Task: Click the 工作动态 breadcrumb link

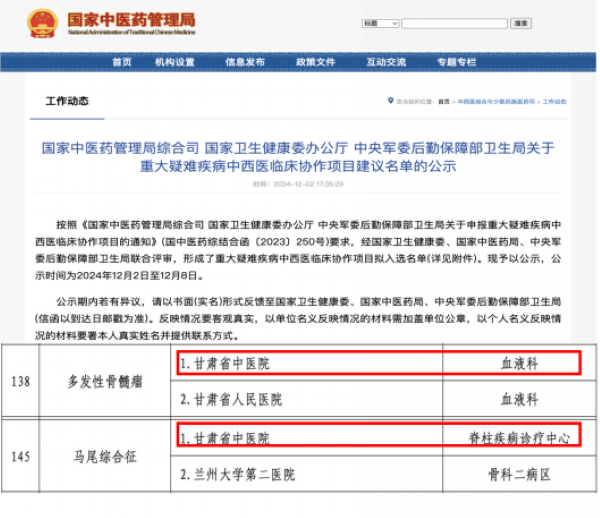Action: tap(554, 102)
